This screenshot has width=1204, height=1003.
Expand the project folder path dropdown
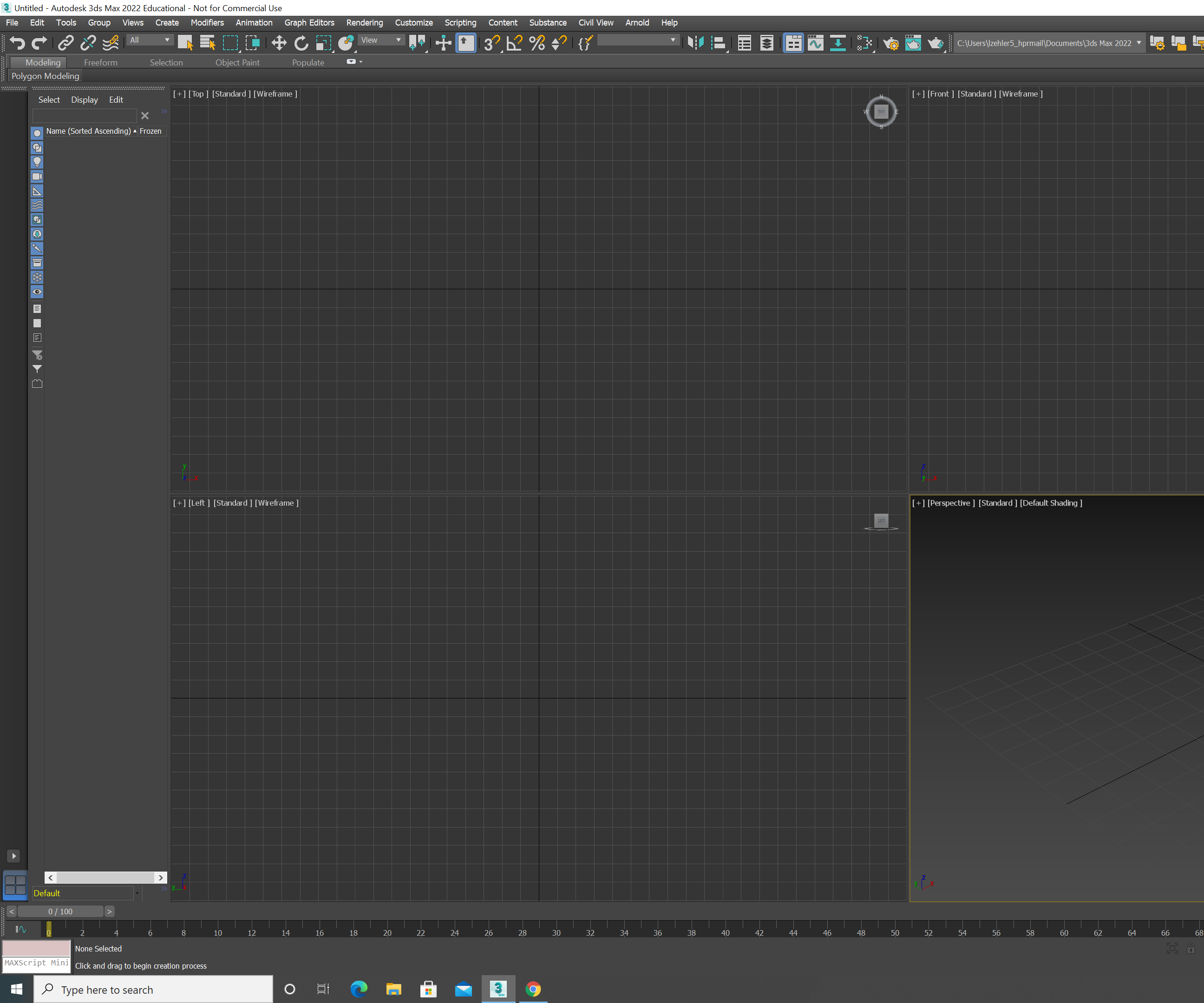coord(1138,43)
